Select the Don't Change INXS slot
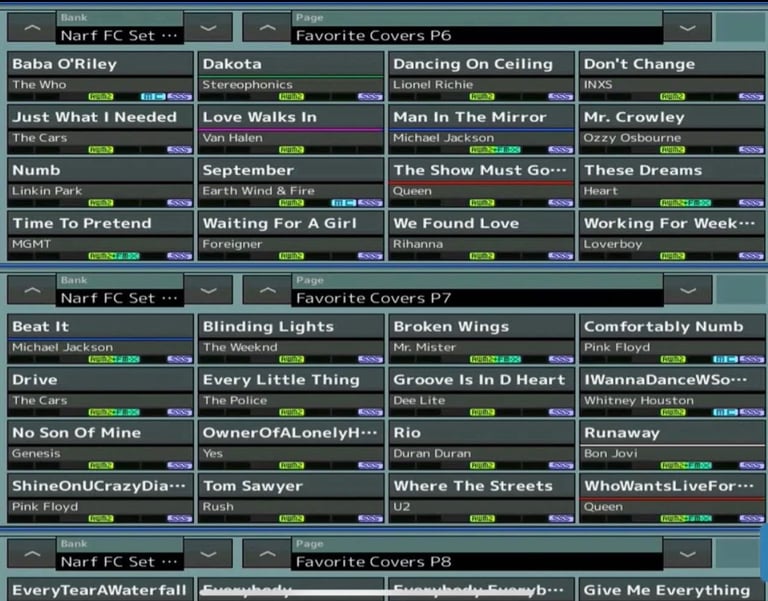768x601 pixels. [672, 76]
